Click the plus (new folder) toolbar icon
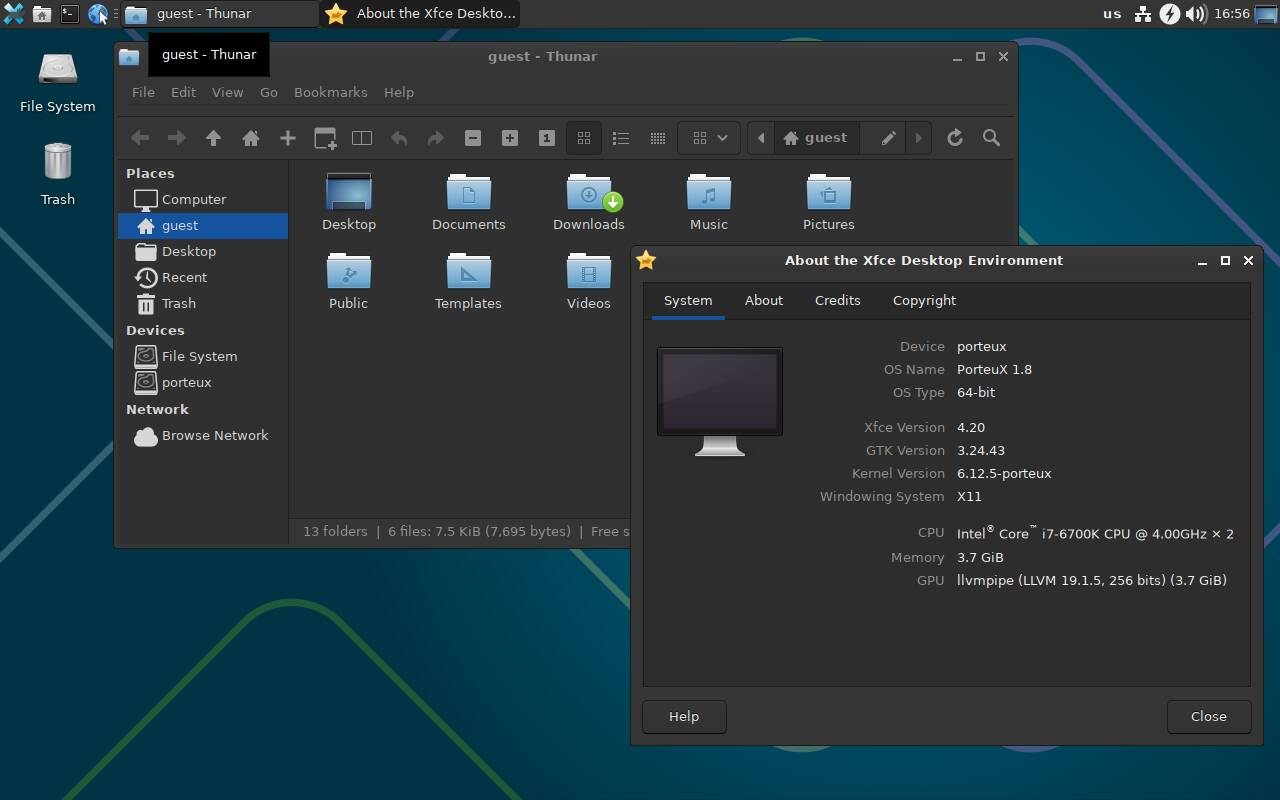The image size is (1280, 800). click(288, 138)
